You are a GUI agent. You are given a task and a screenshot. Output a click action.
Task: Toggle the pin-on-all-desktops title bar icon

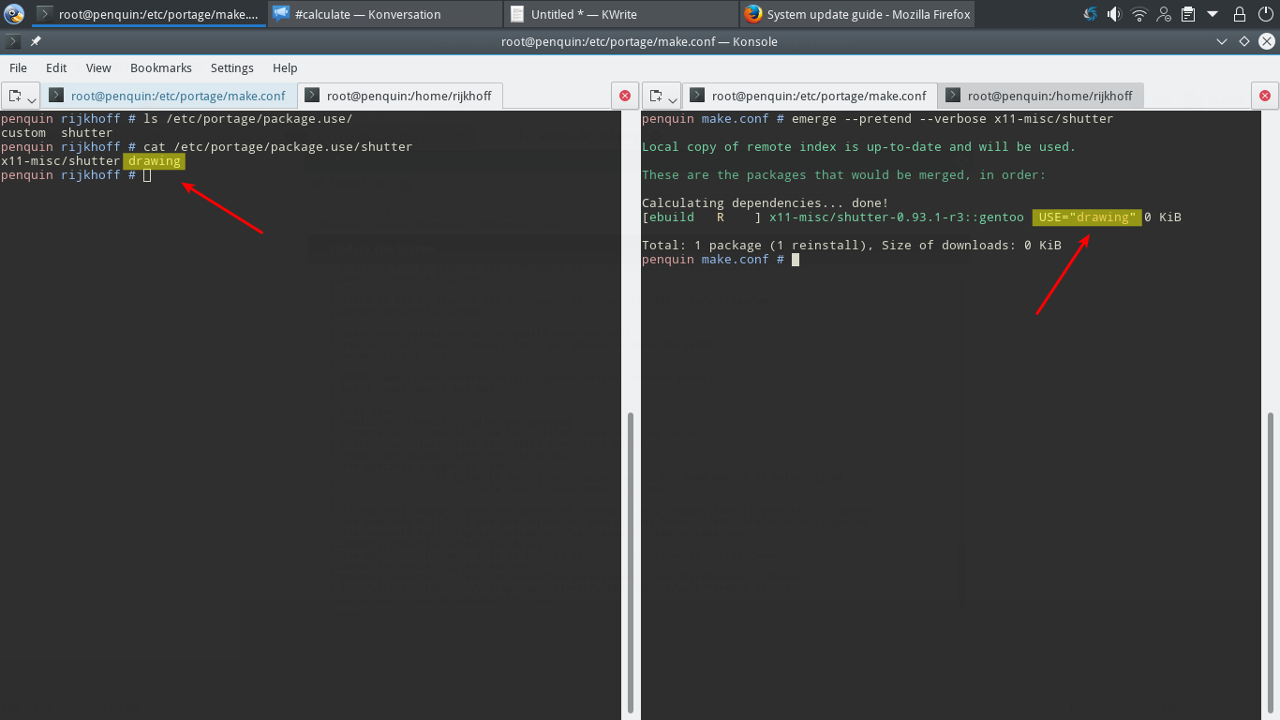(x=36, y=41)
